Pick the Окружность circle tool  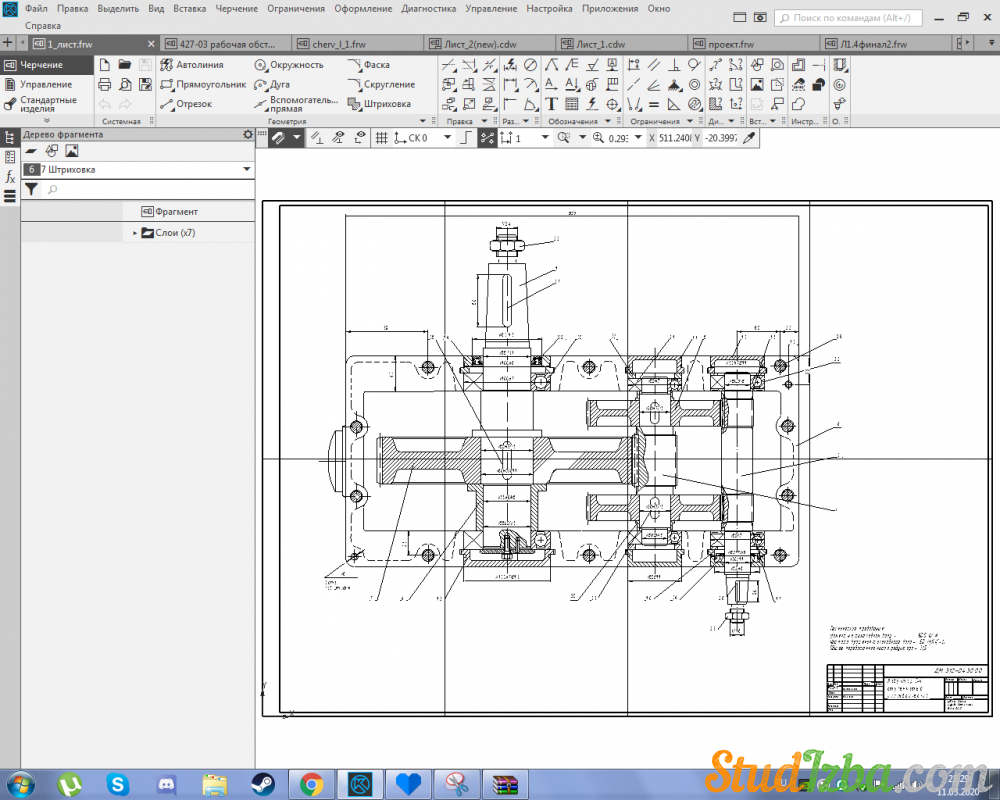pyautogui.click(x=289, y=65)
